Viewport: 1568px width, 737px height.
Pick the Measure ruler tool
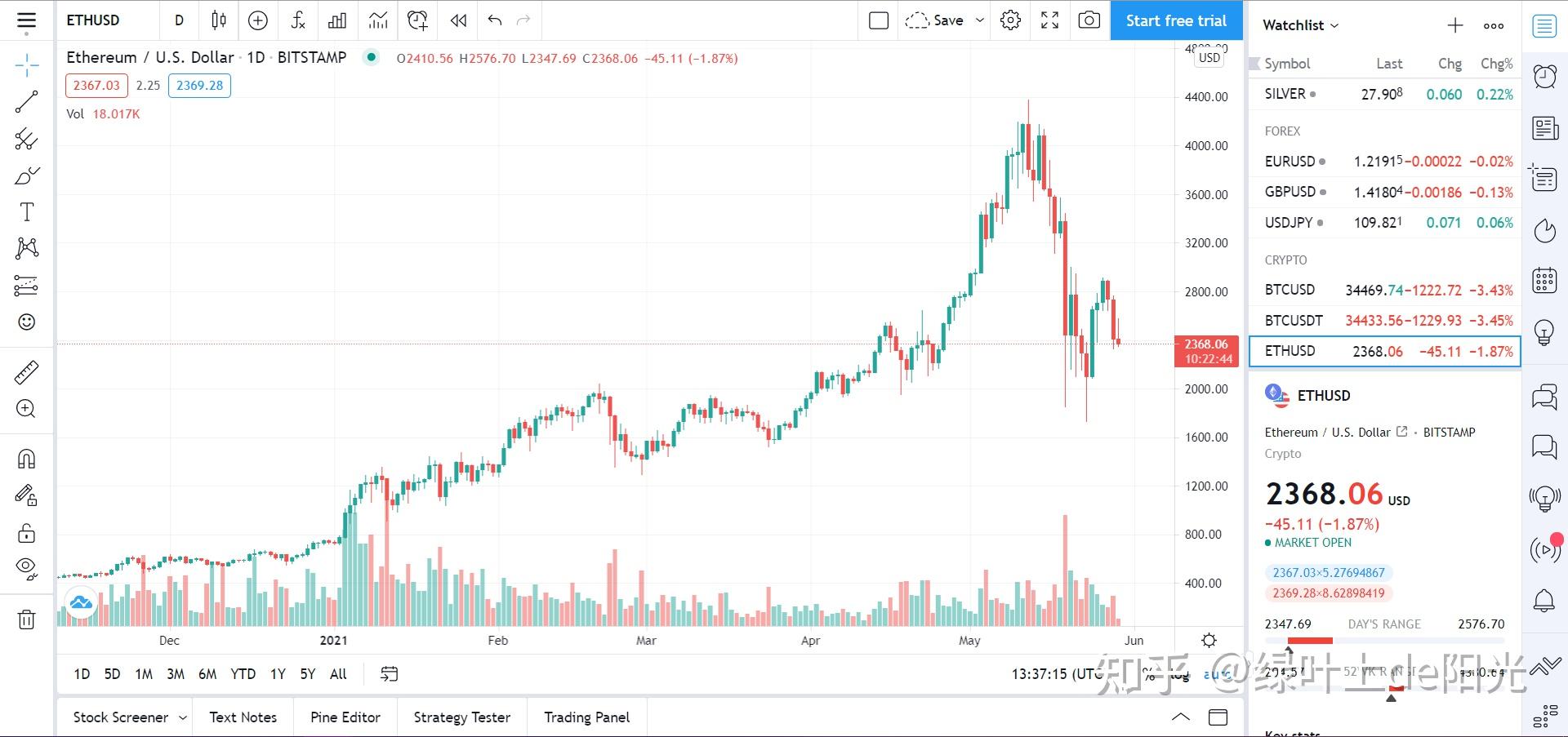(x=26, y=373)
